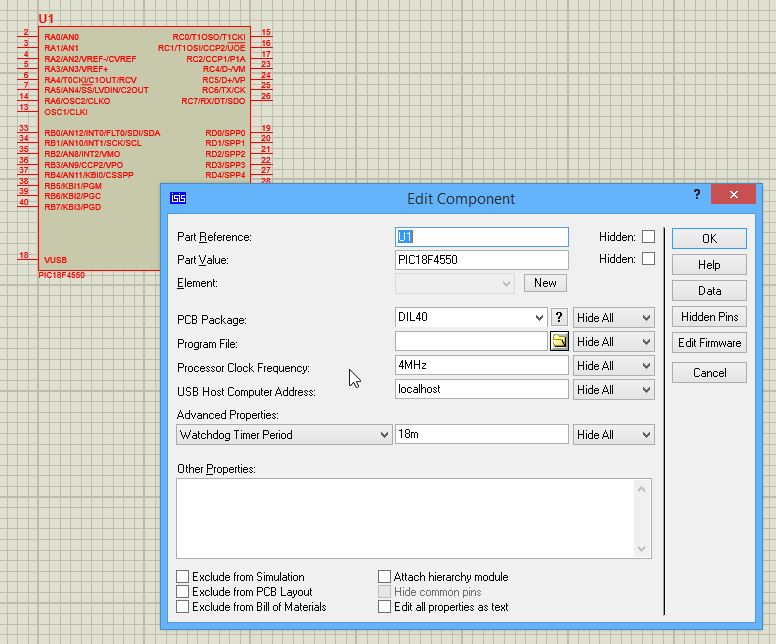
Task: Click inside the Other Properties text area
Action: [405, 518]
